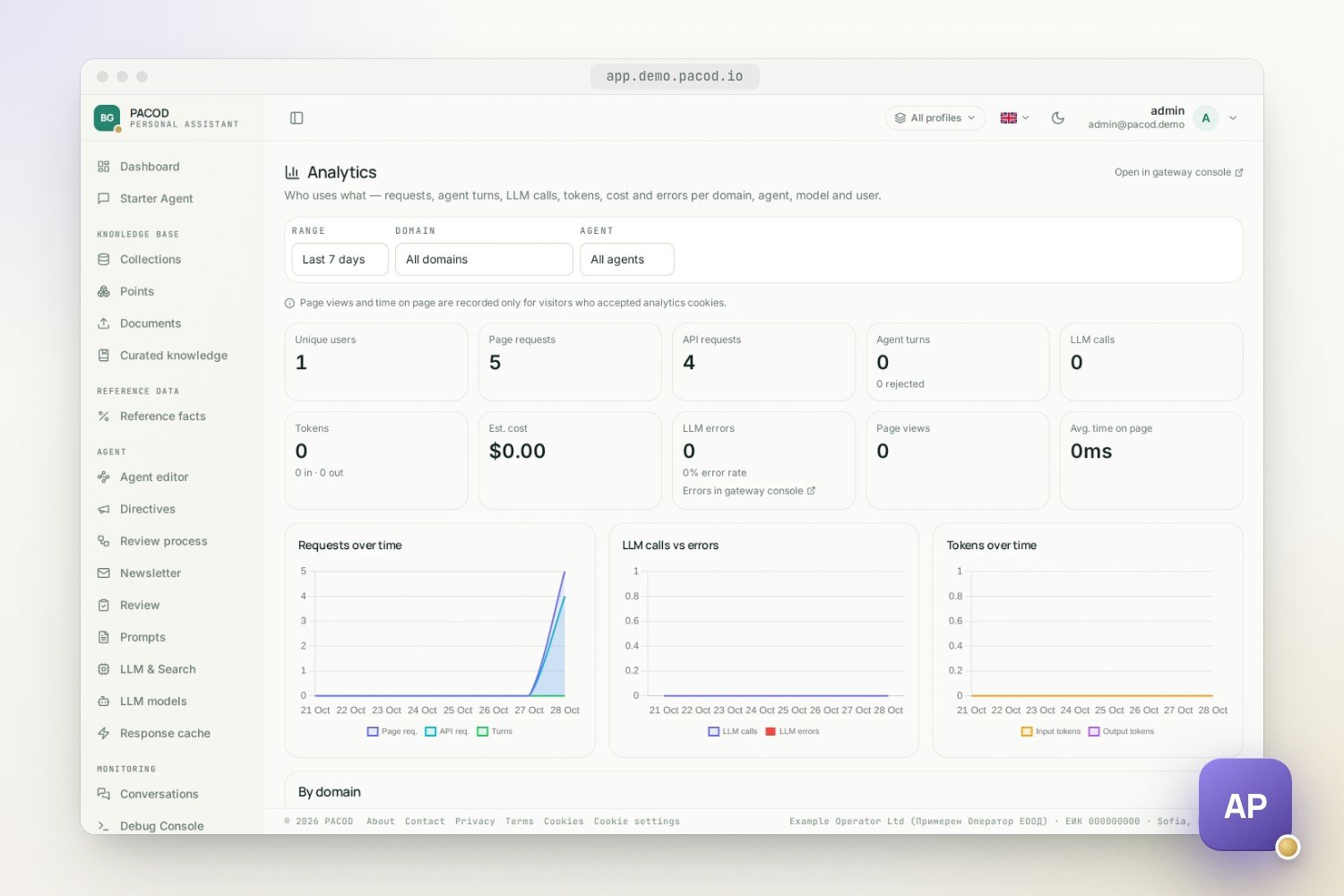Click the Directives megaphone icon
1344x896 pixels.
point(104,509)
